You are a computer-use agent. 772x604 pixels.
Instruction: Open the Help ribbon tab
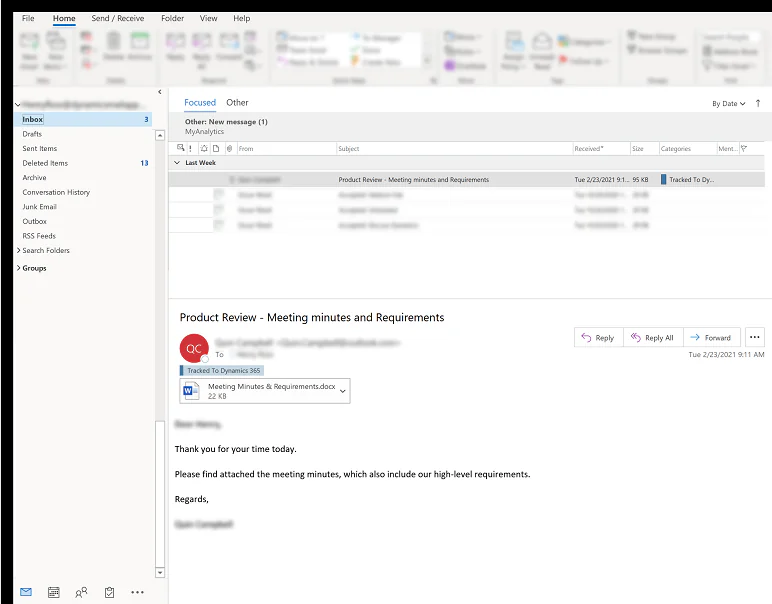coord(241,18)
